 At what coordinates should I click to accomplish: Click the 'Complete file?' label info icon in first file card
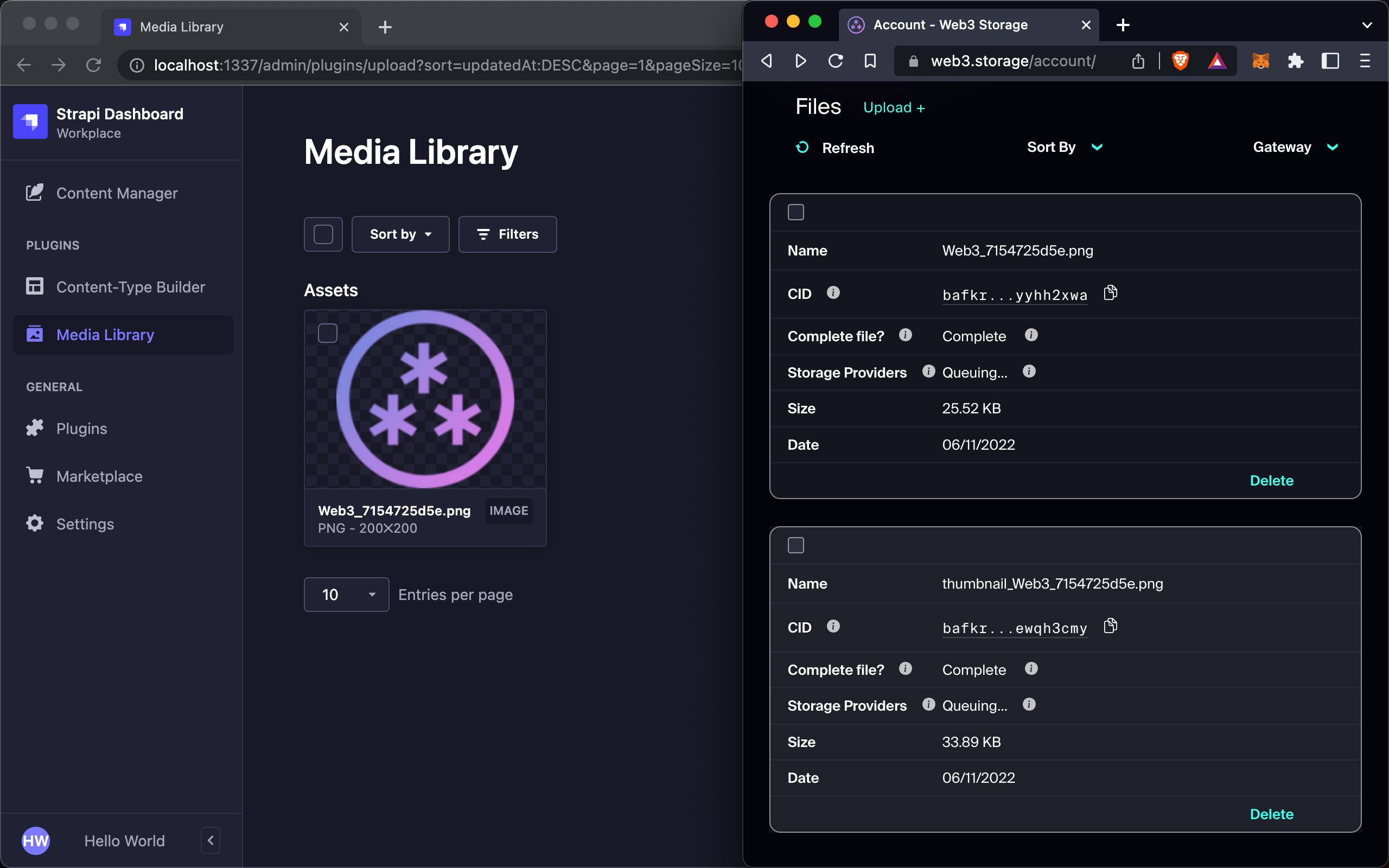[905, 335]
